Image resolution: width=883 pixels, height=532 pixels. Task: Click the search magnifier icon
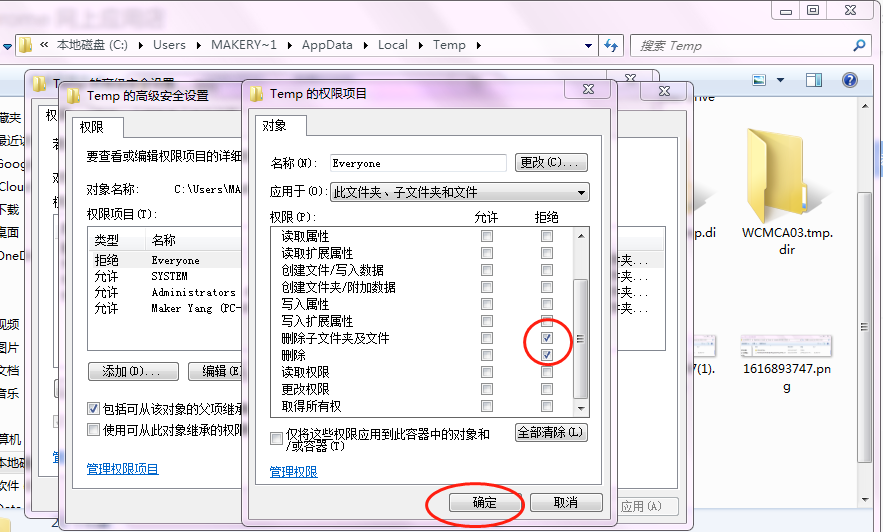[x=858, y=45]
